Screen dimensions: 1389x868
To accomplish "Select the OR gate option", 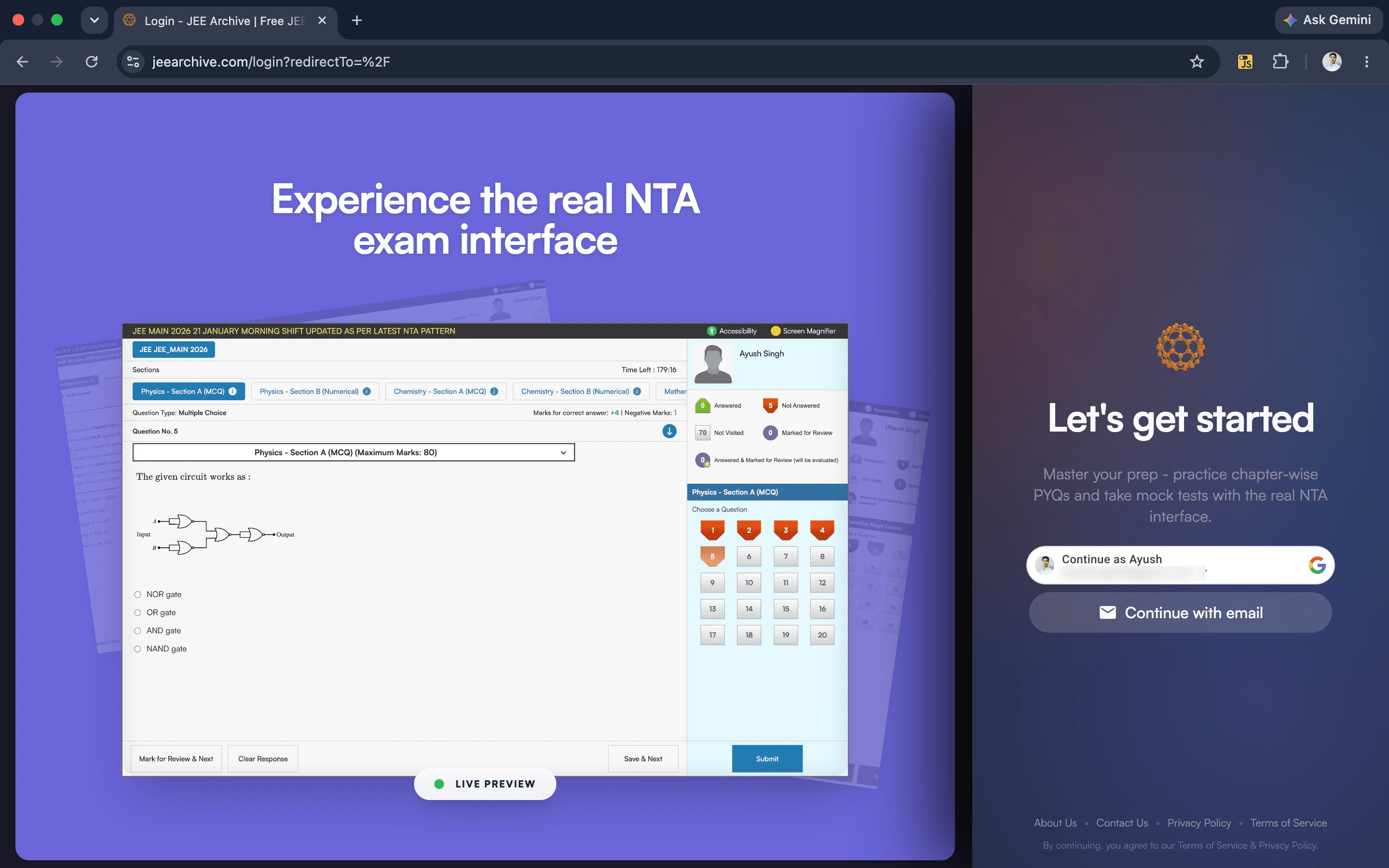I will 138,612.
